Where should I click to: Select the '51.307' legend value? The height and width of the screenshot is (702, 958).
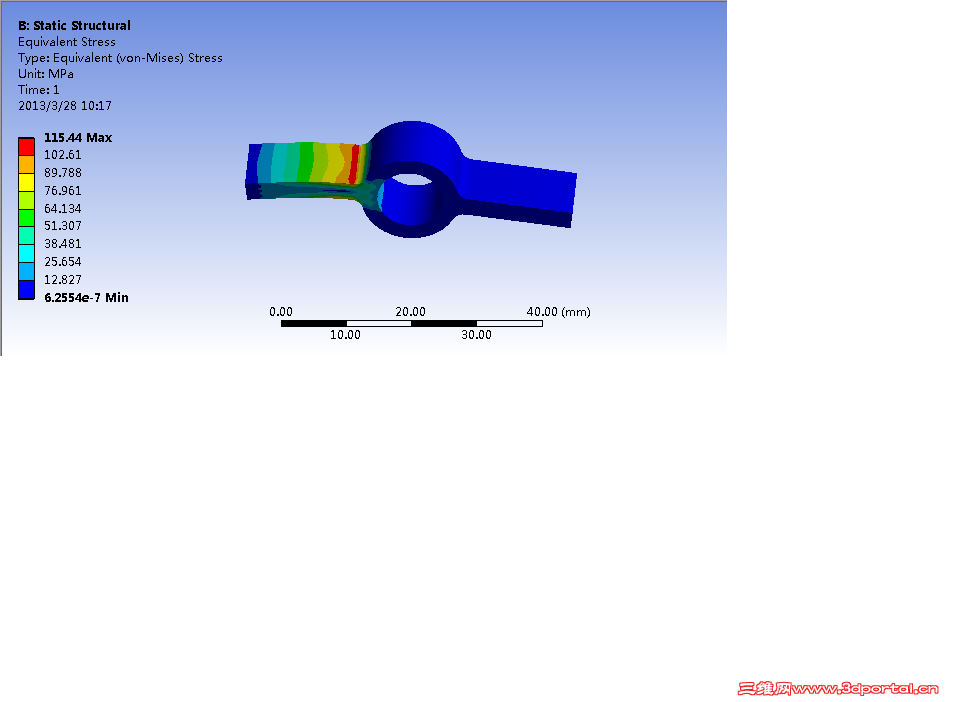point(62,225)
